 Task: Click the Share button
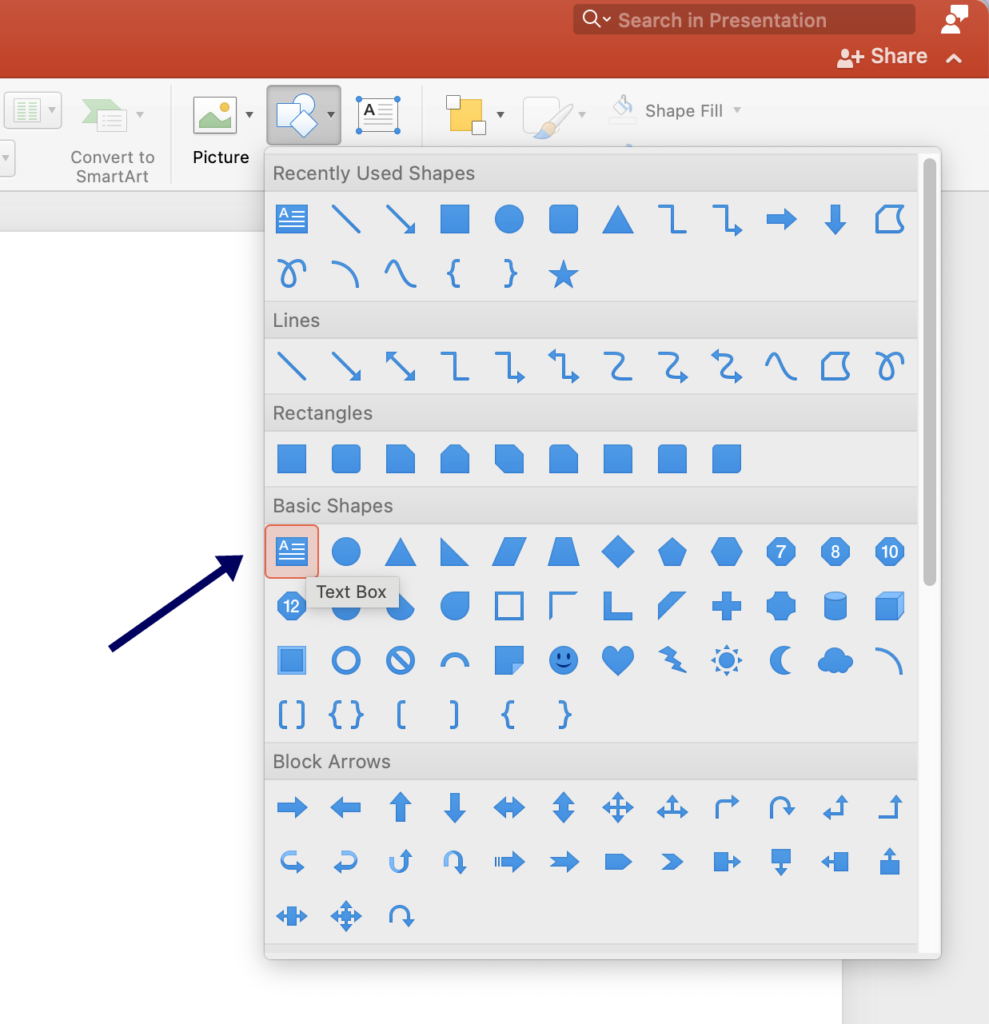[x=882, y=56]
